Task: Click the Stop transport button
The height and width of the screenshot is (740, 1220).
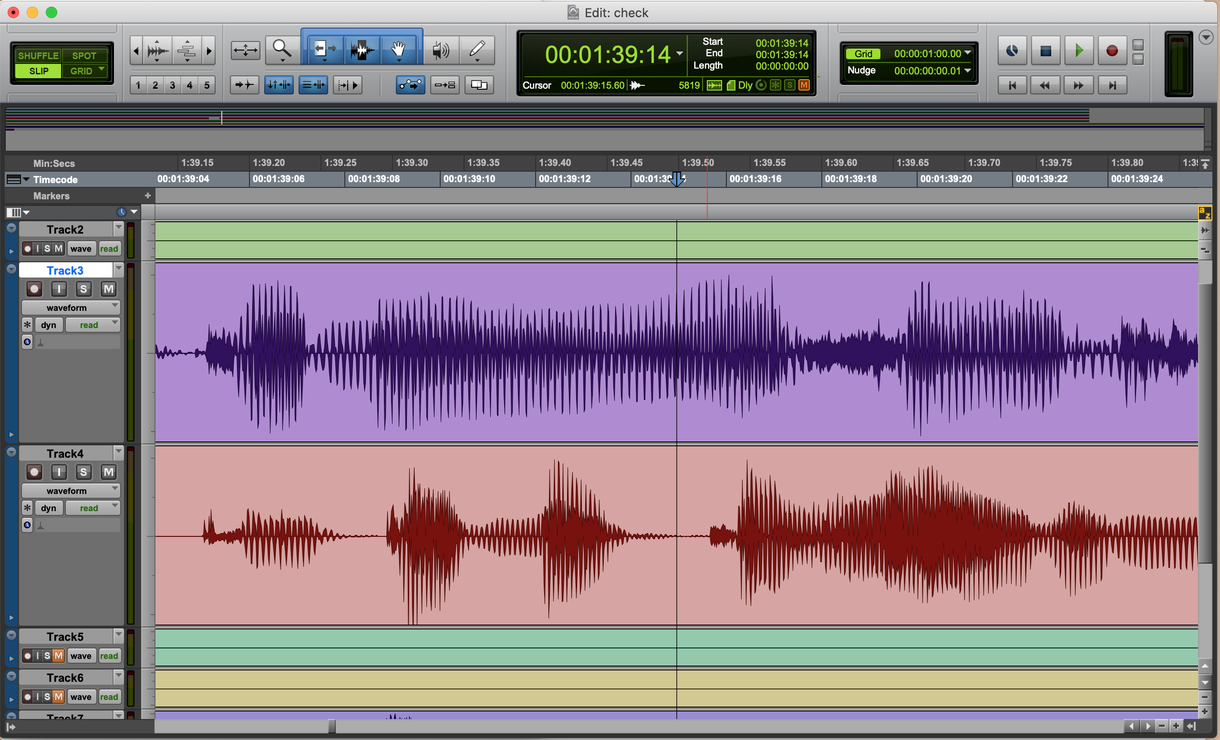Action: 1045,50
